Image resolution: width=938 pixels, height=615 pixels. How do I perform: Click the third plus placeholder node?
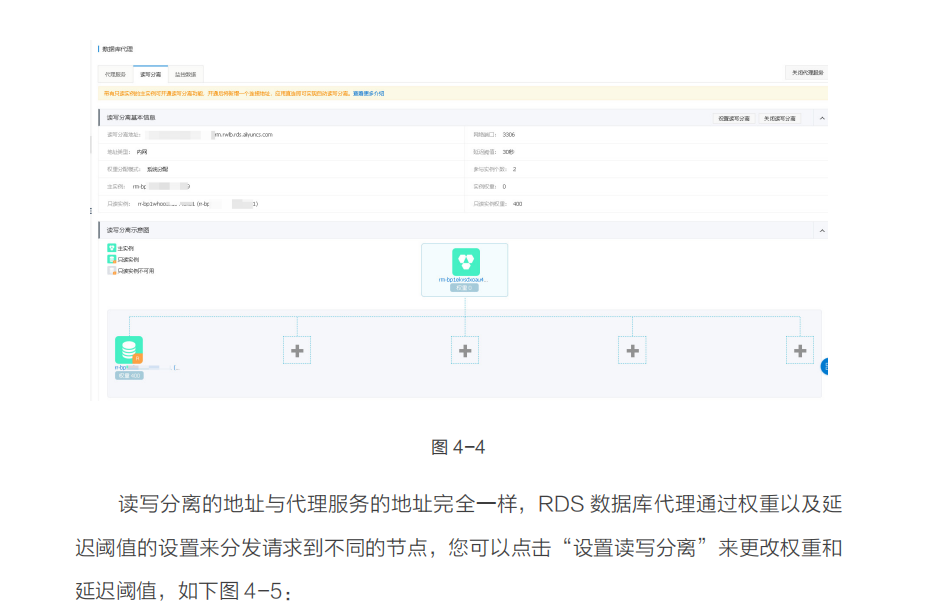(x=631, y=350)
